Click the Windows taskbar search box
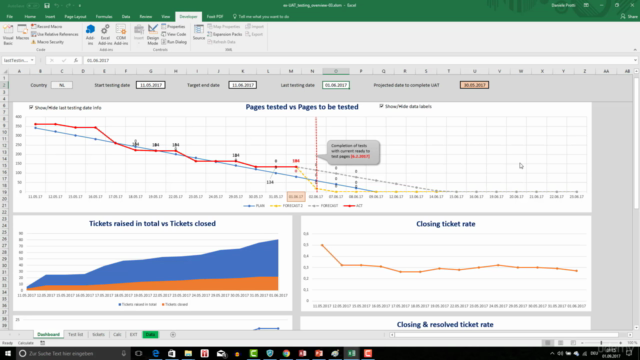Image resolution: width=640 pixels, height=360 pixels. coord(73,353)
